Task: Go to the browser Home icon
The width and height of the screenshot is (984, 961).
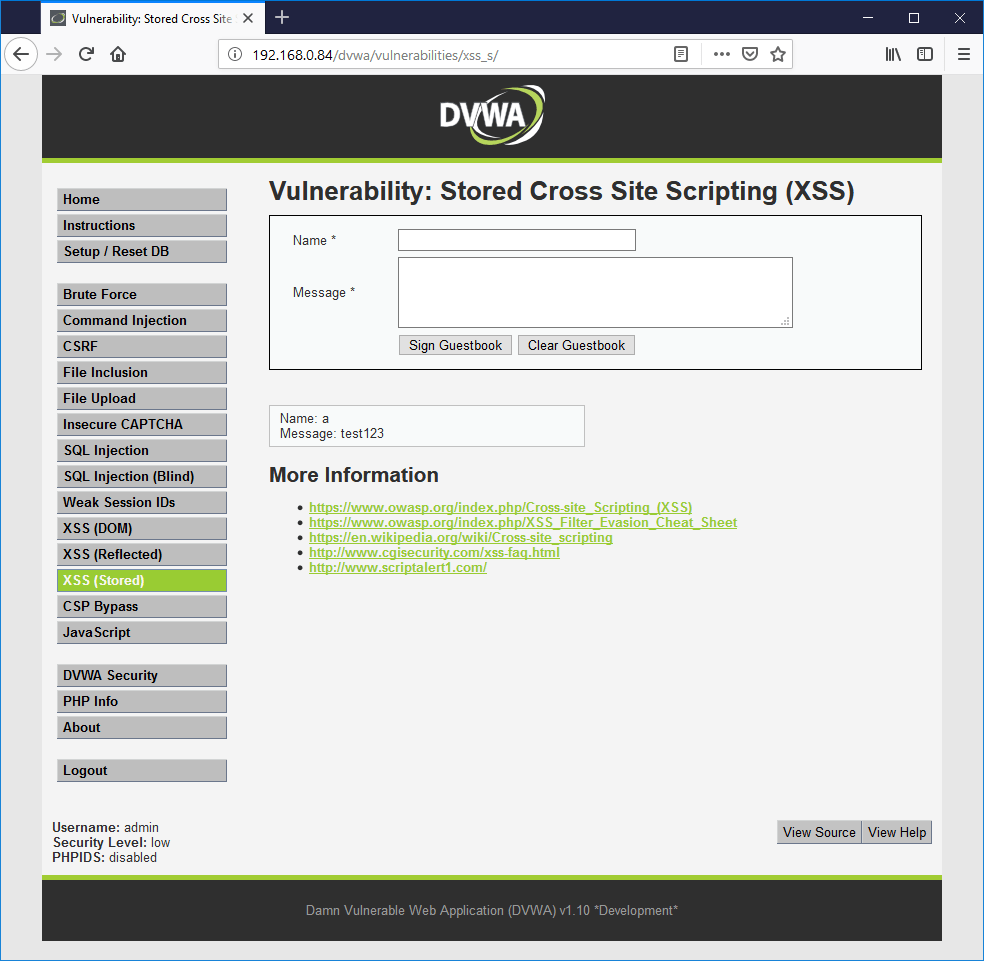Action: click(118, 54)
